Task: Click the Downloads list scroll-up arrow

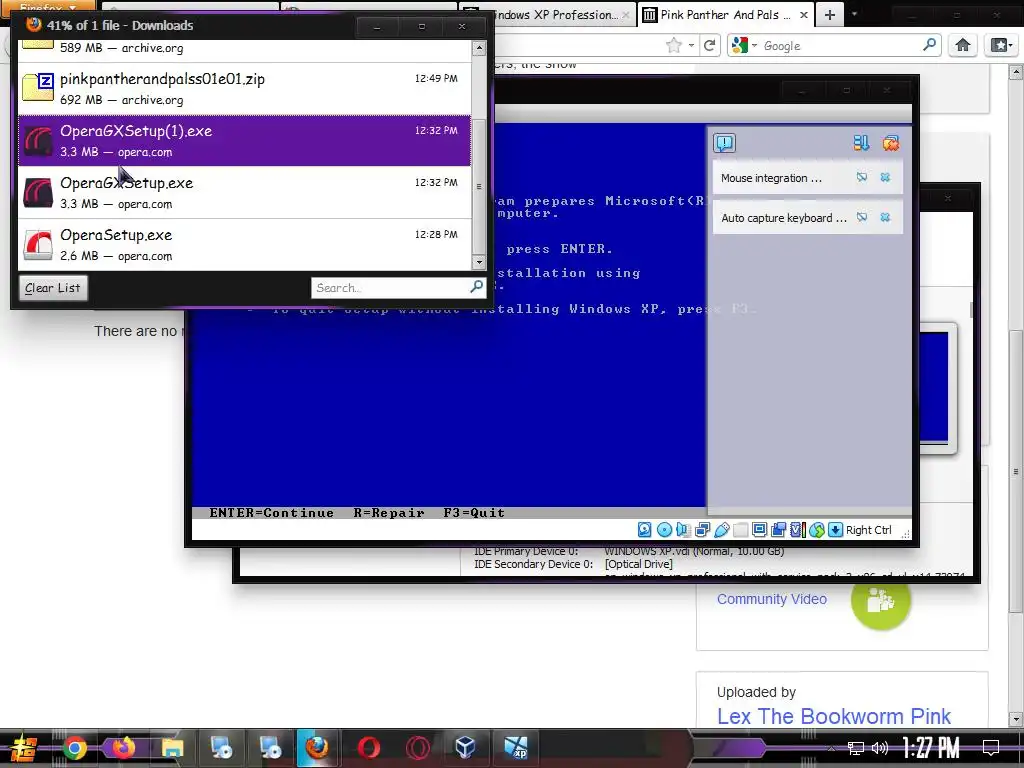Action: (x=479, y=48)
